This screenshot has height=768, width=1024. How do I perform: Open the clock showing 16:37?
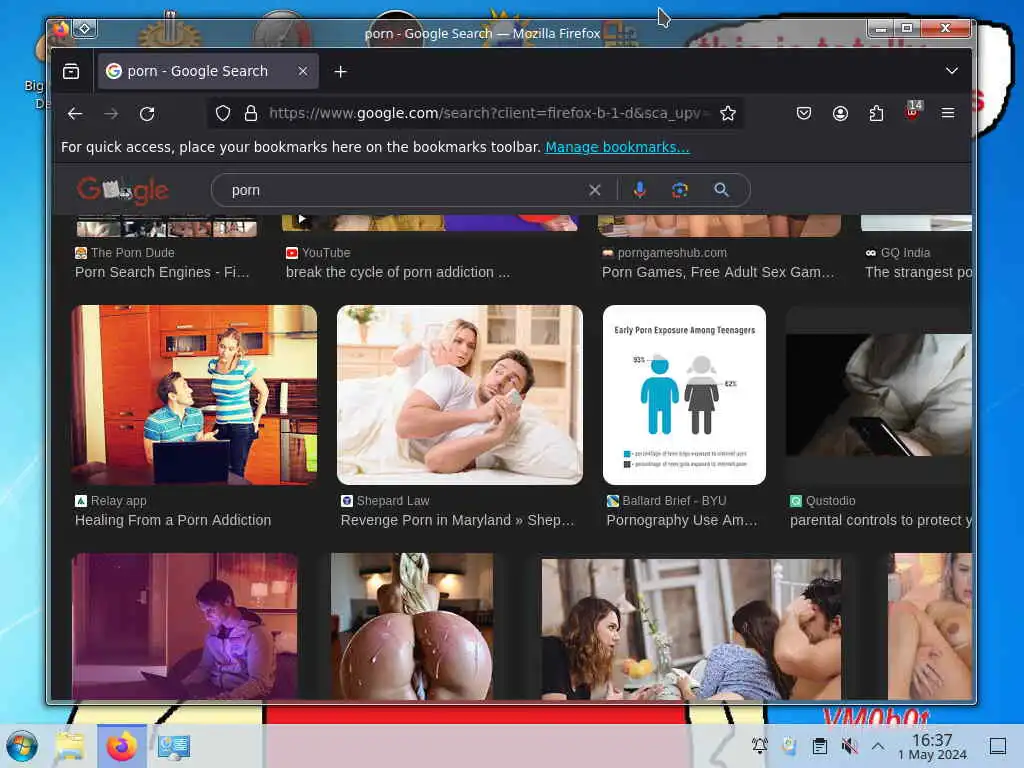tap(932, 746)
